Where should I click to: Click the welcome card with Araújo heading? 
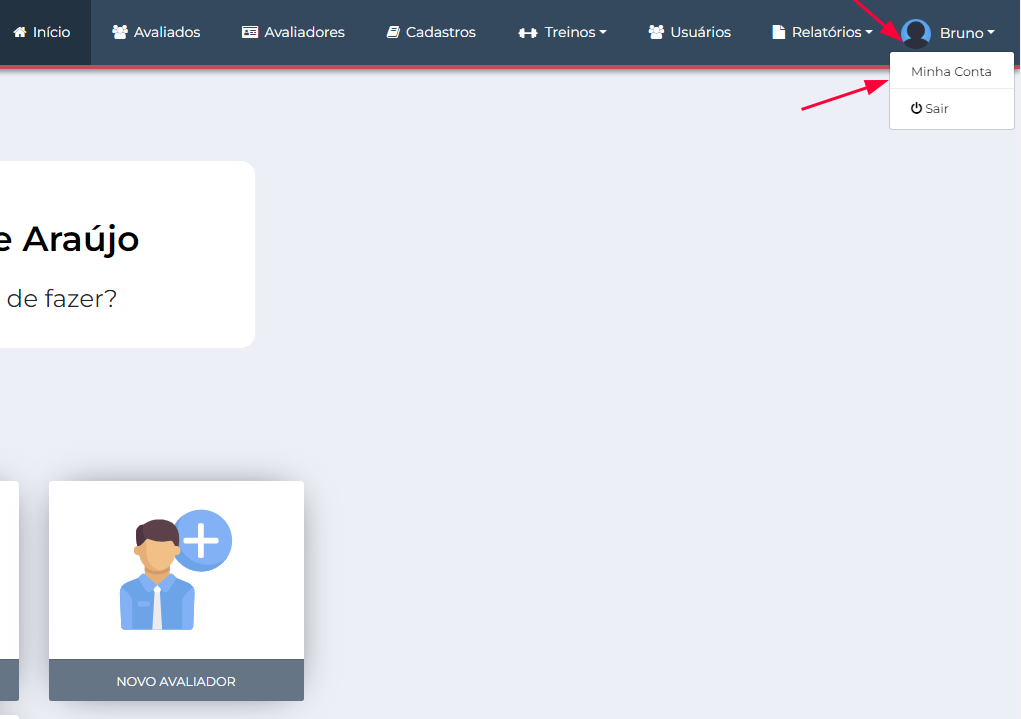click(x=125, y=255)
